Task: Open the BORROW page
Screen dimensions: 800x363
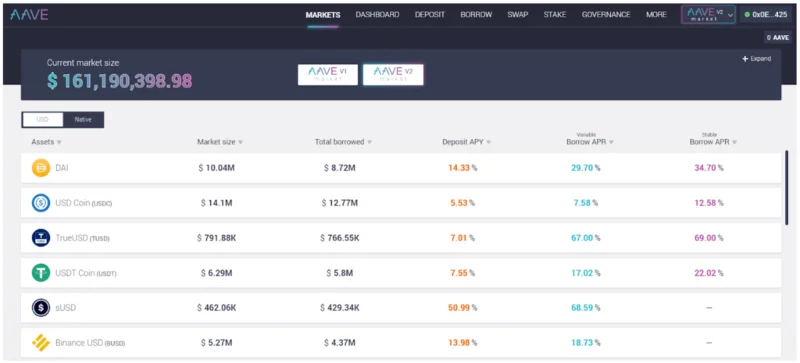Action: (476, 15)
